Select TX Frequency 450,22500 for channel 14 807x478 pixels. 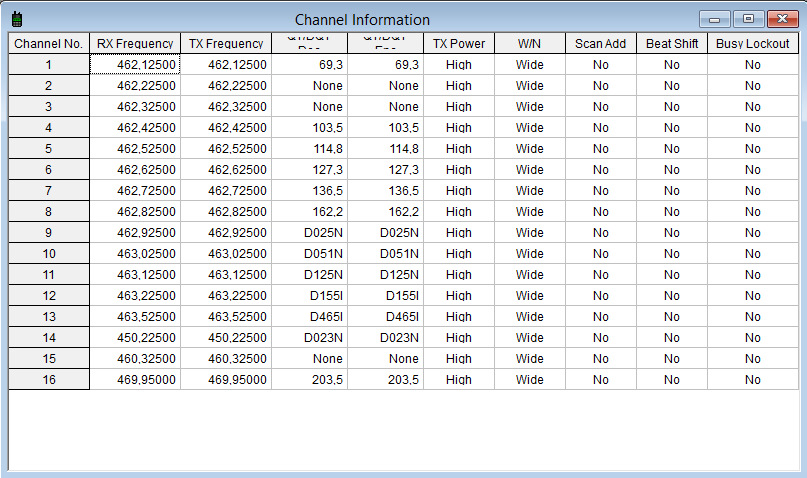[x=226, y=338]
